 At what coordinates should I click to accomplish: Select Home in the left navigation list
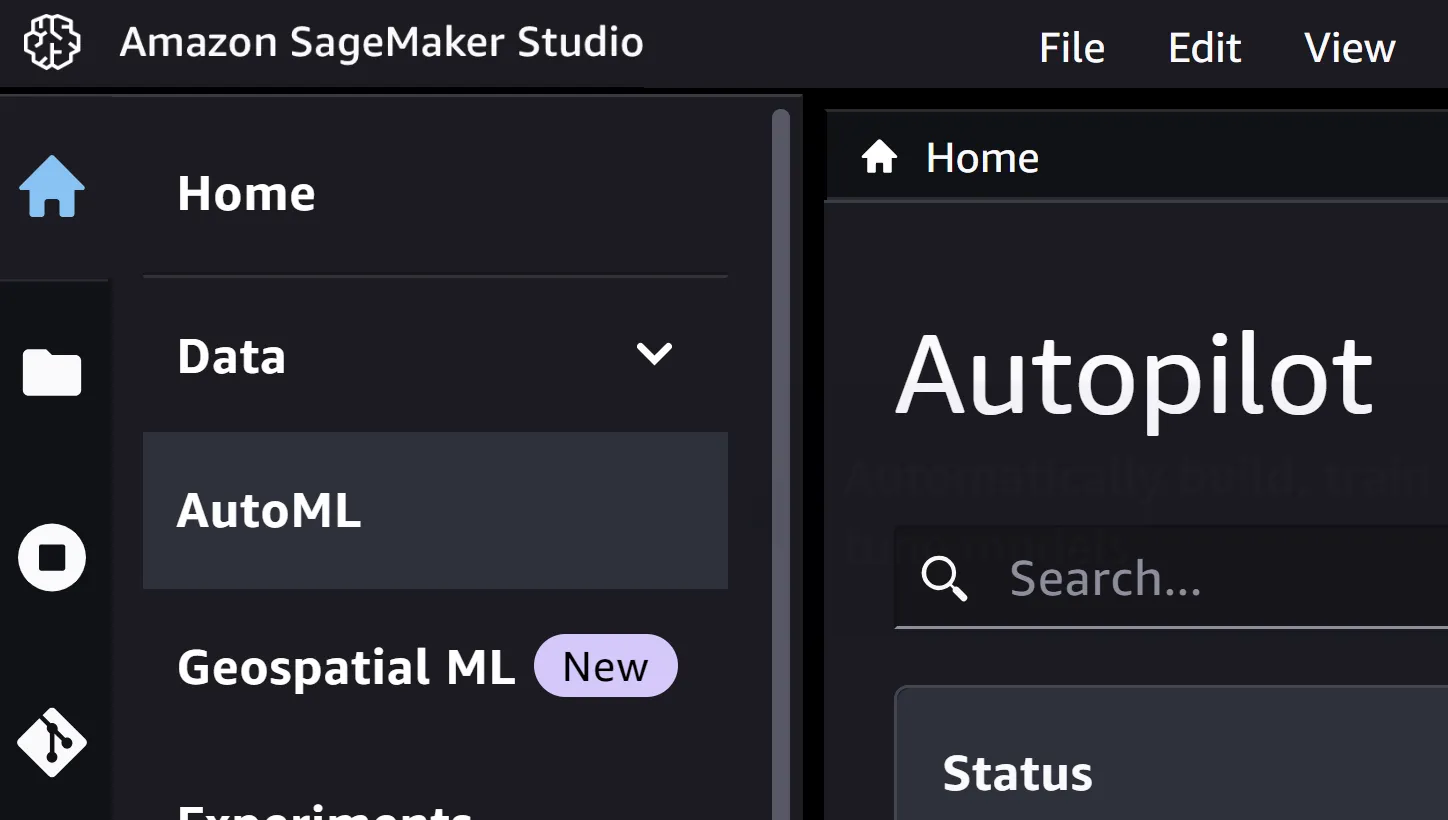tap(246, 193)
